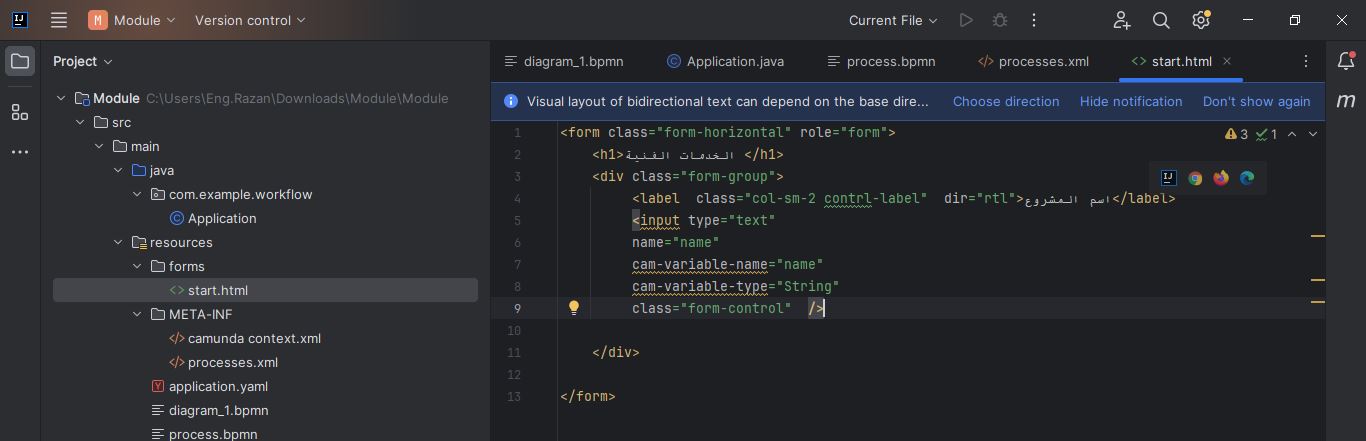Click Choose direction link
Viewport: 1366px width, 441px height.
coord(1006,101)
